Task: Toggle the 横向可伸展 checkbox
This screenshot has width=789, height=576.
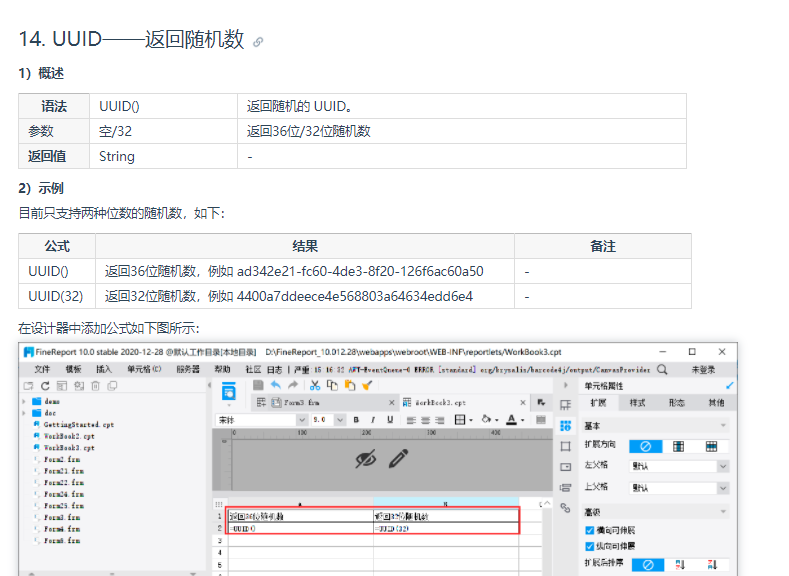Action: (x=590, y=530)
